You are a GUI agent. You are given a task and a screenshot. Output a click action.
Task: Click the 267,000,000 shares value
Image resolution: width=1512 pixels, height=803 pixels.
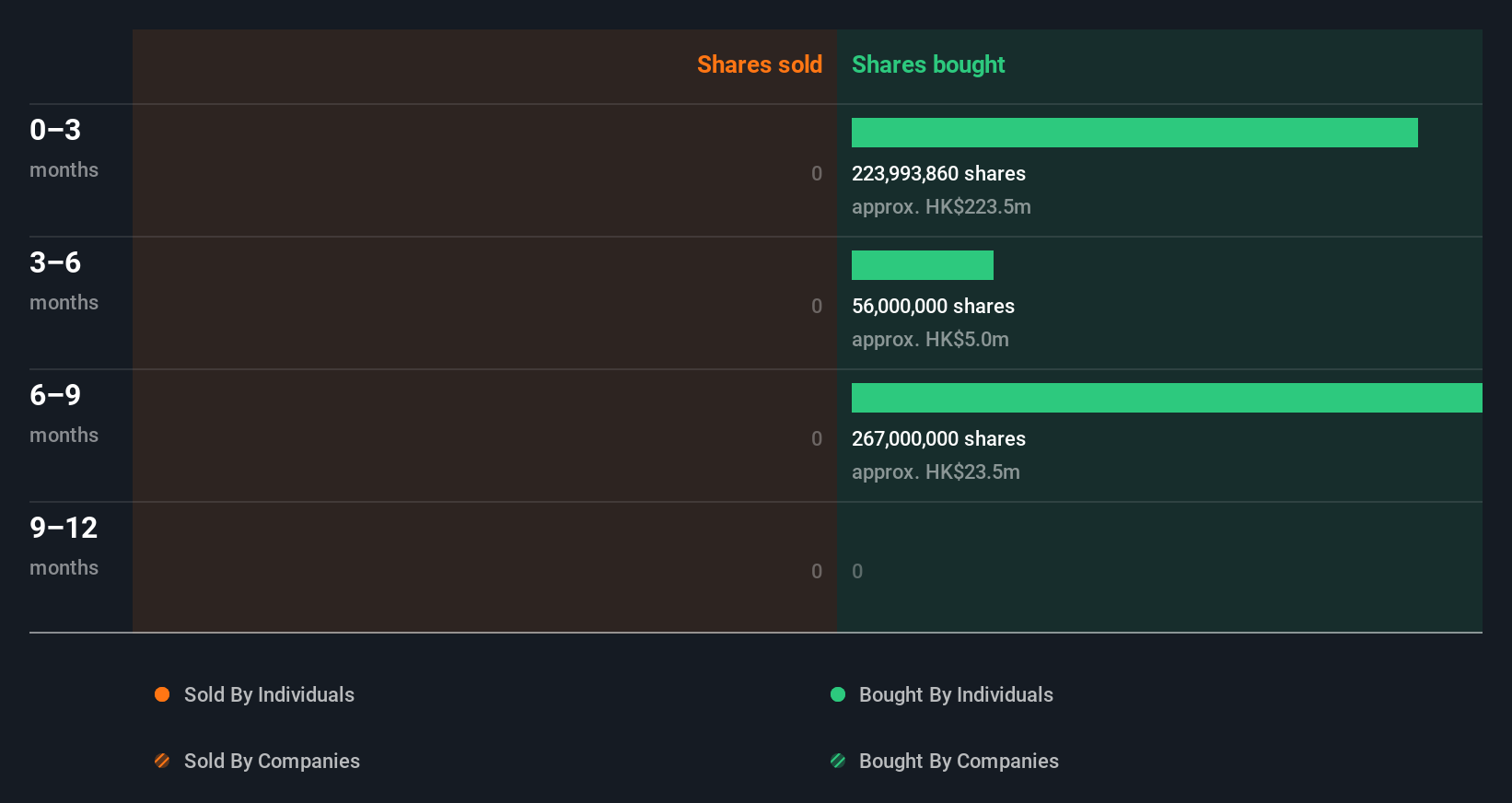[938, 438]
